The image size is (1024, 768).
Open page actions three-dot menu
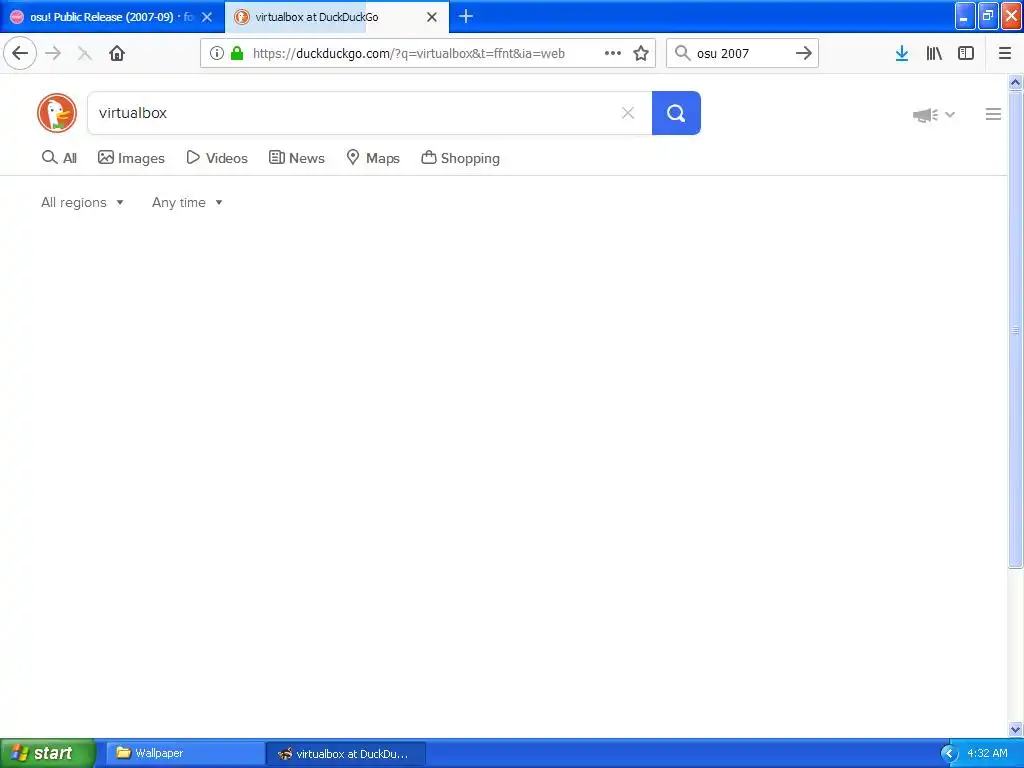pos(613,54)
